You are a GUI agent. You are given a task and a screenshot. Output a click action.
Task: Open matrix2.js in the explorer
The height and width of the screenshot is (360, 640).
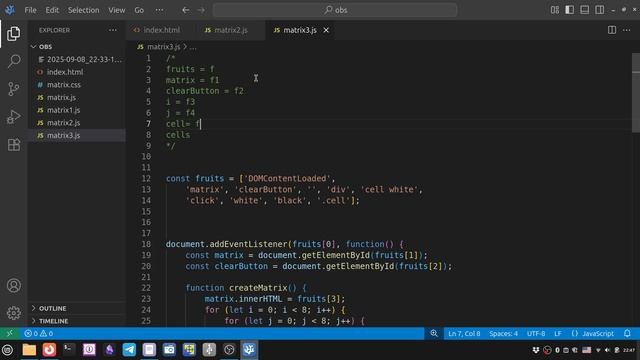pyautogui.click(x=76, y=122)
